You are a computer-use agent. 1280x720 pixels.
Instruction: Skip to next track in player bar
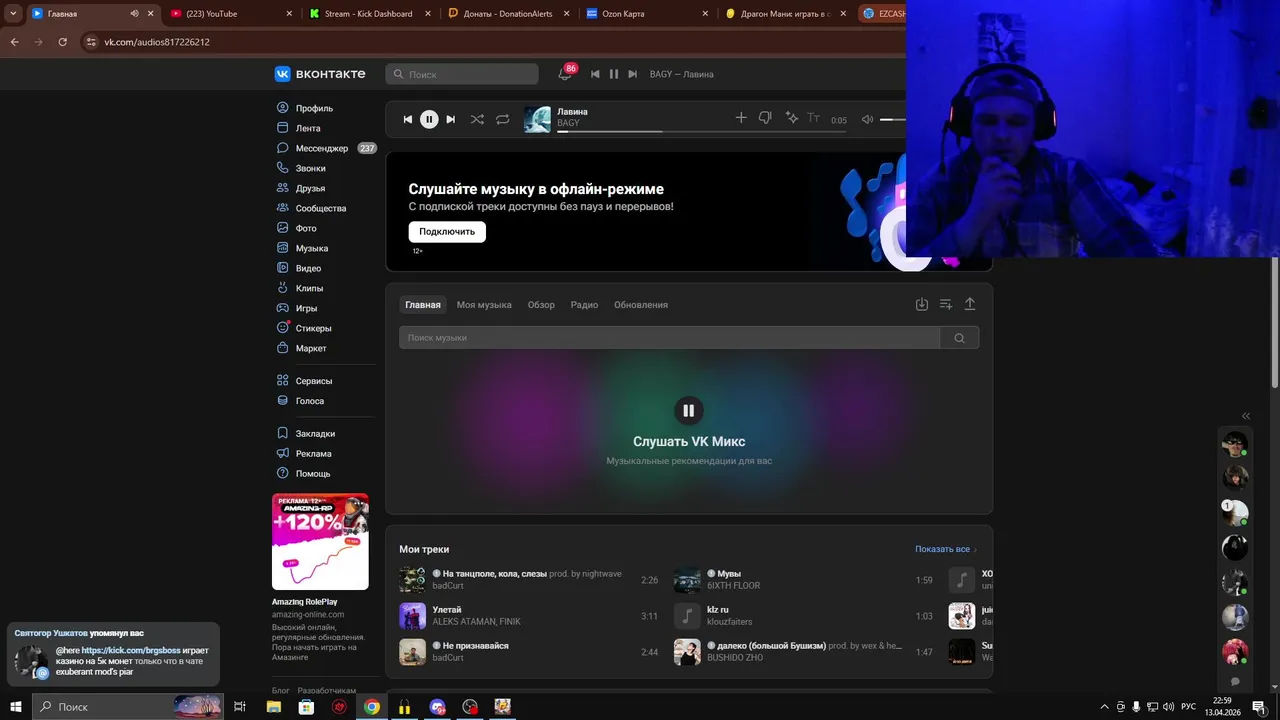tap(451, 119)
